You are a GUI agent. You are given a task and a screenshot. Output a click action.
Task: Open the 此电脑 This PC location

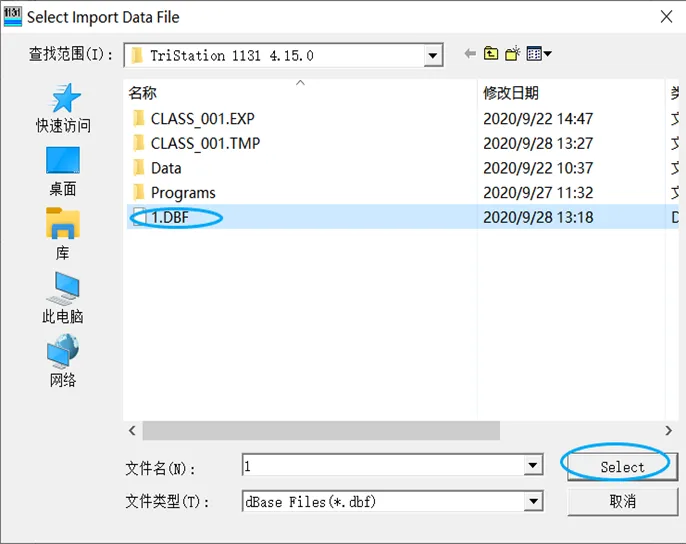click(x=63, y=298)
